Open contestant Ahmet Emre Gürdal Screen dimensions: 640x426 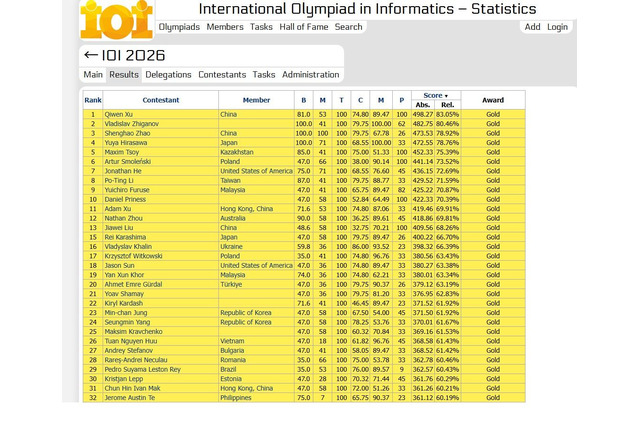(133, 284)
